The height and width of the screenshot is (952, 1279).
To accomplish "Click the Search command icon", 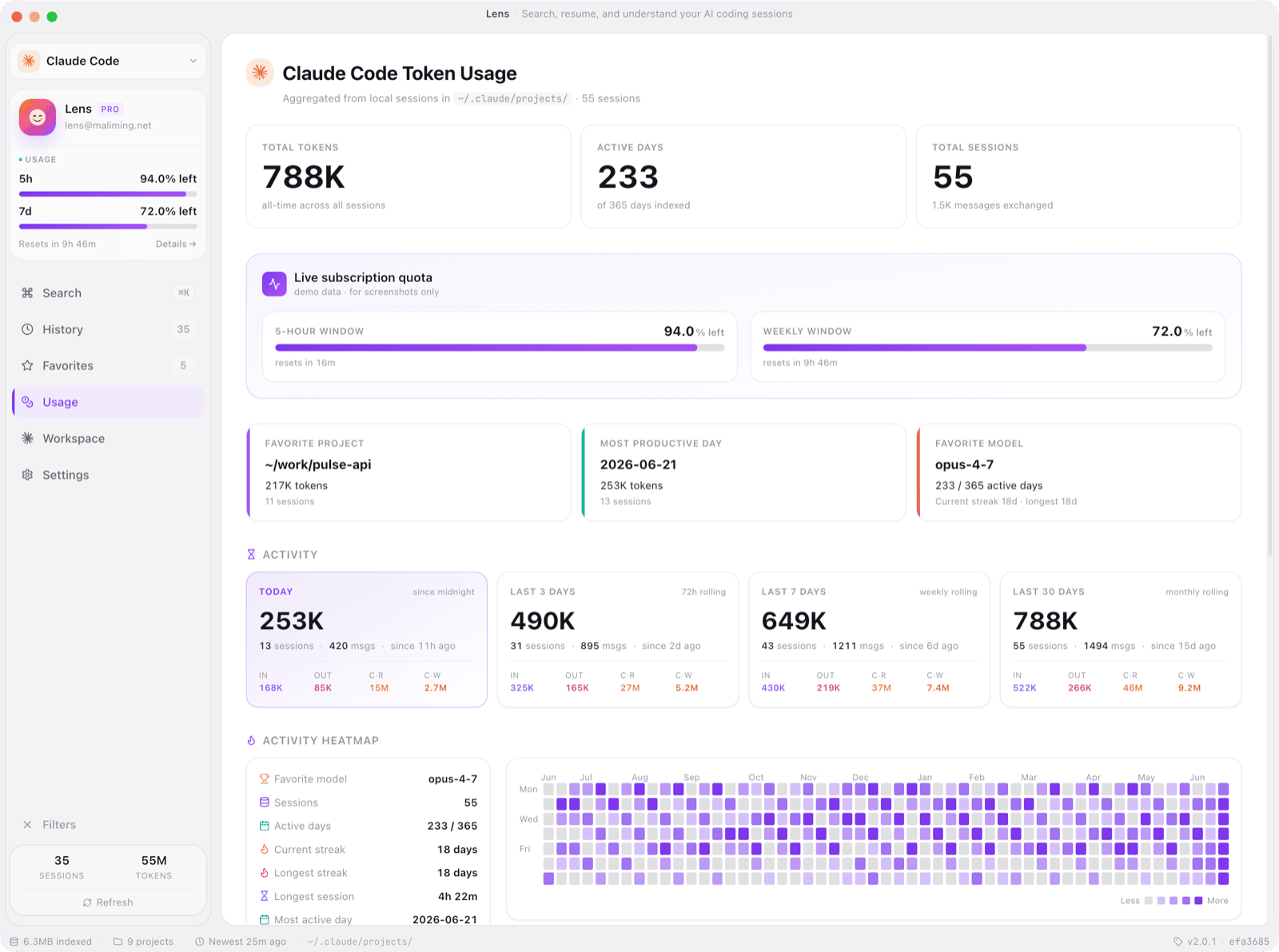I will pos(27,293).
